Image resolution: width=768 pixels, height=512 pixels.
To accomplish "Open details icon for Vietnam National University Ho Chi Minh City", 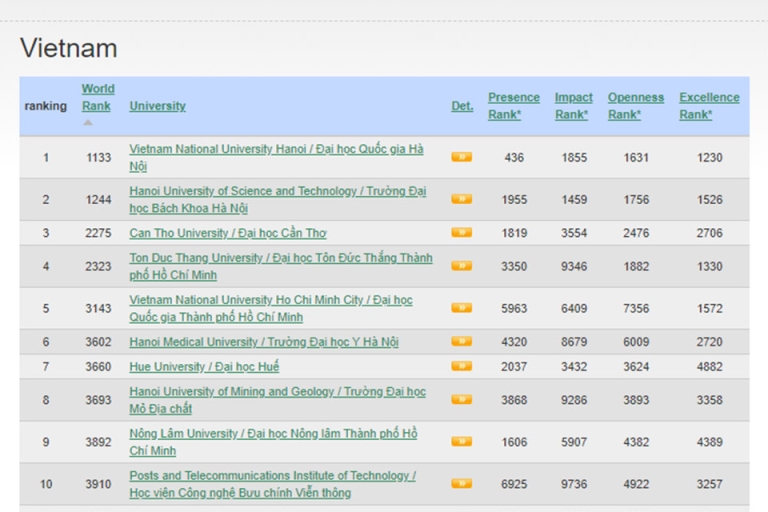I will (x=461, y=308).
